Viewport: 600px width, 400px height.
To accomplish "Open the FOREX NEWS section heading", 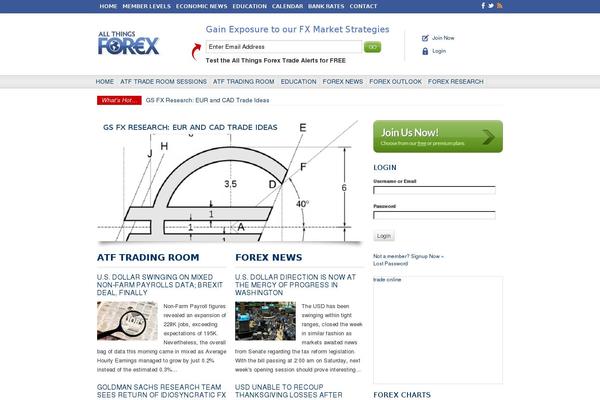I will pos(269,258).
